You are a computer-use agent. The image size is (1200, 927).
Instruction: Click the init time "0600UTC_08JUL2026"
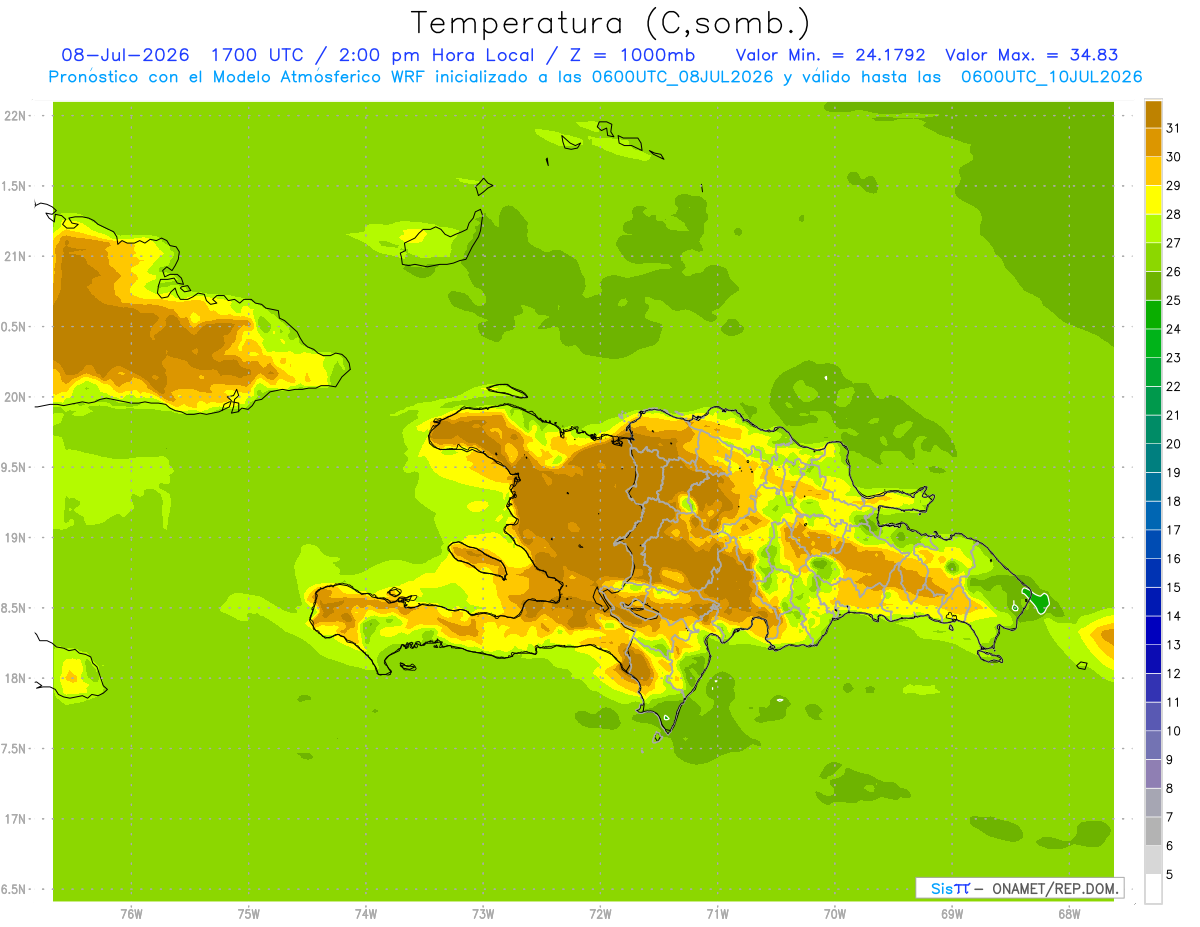(683, 77)
